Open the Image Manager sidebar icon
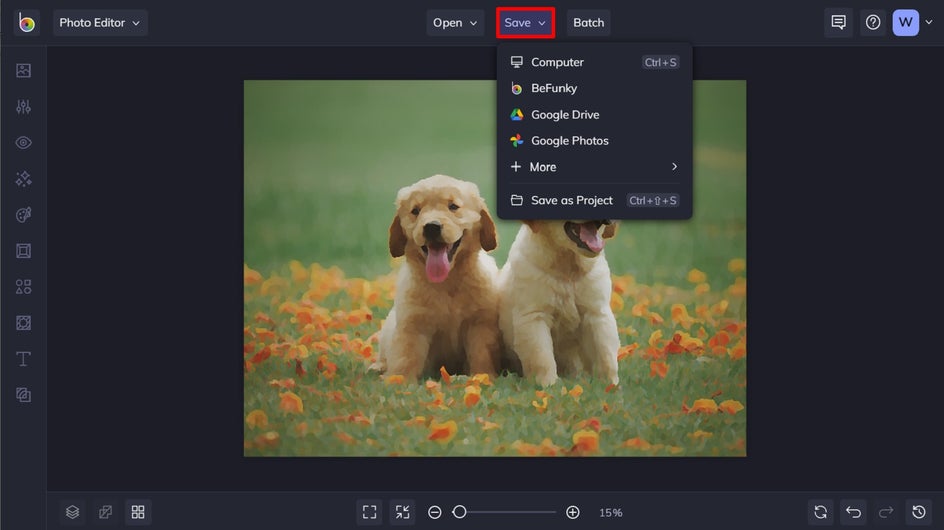This screenshot has width=944, height=530. [23, 71]
